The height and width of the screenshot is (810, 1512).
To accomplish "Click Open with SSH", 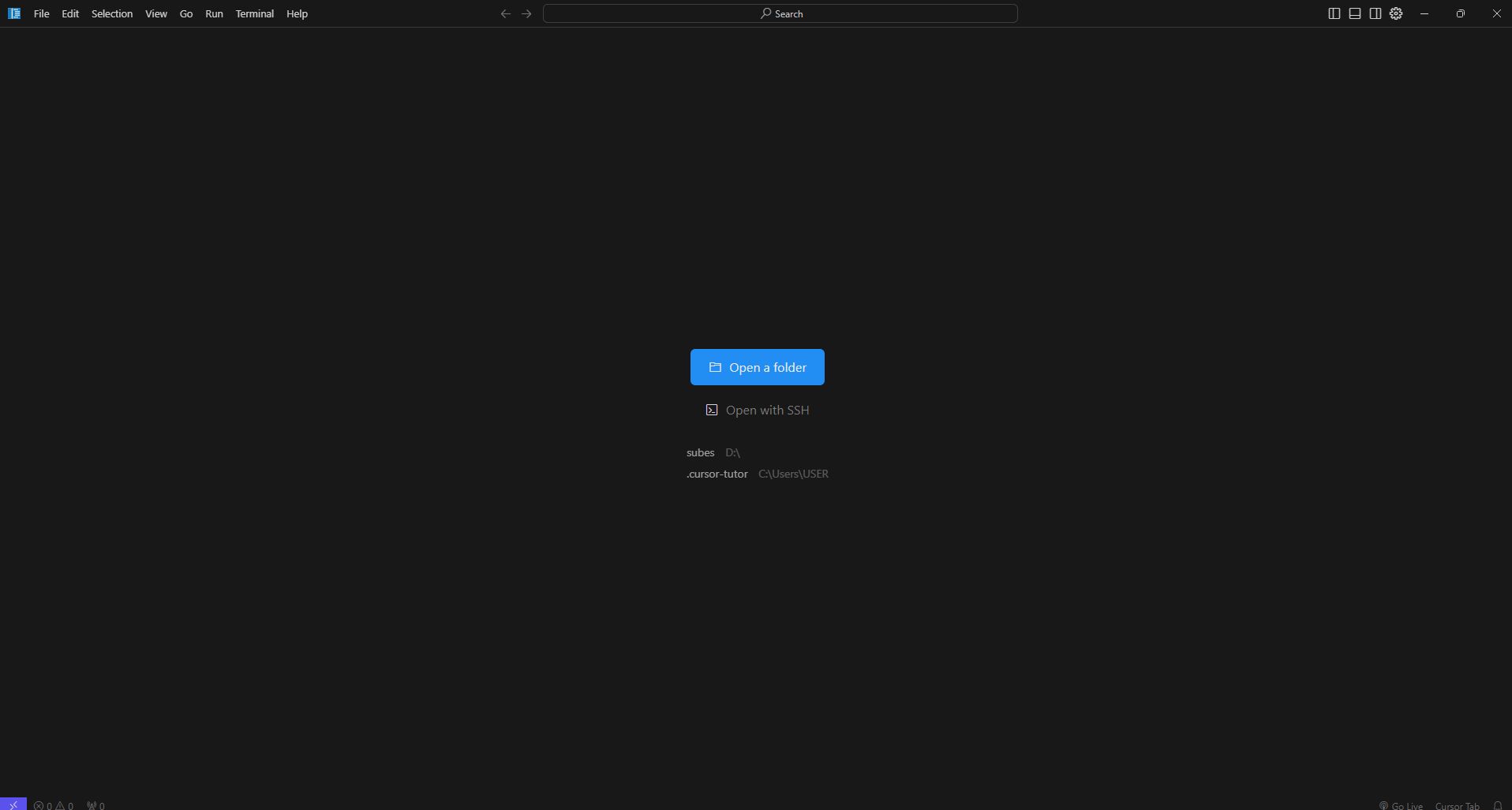I will 758,410.
